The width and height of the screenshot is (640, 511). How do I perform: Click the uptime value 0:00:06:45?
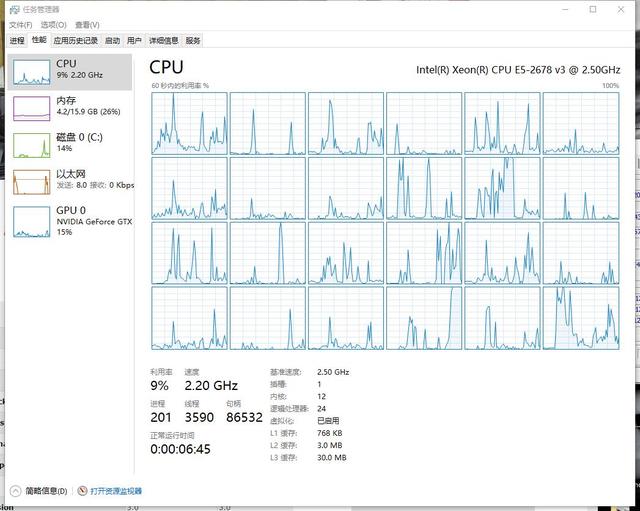pos(180,449)
